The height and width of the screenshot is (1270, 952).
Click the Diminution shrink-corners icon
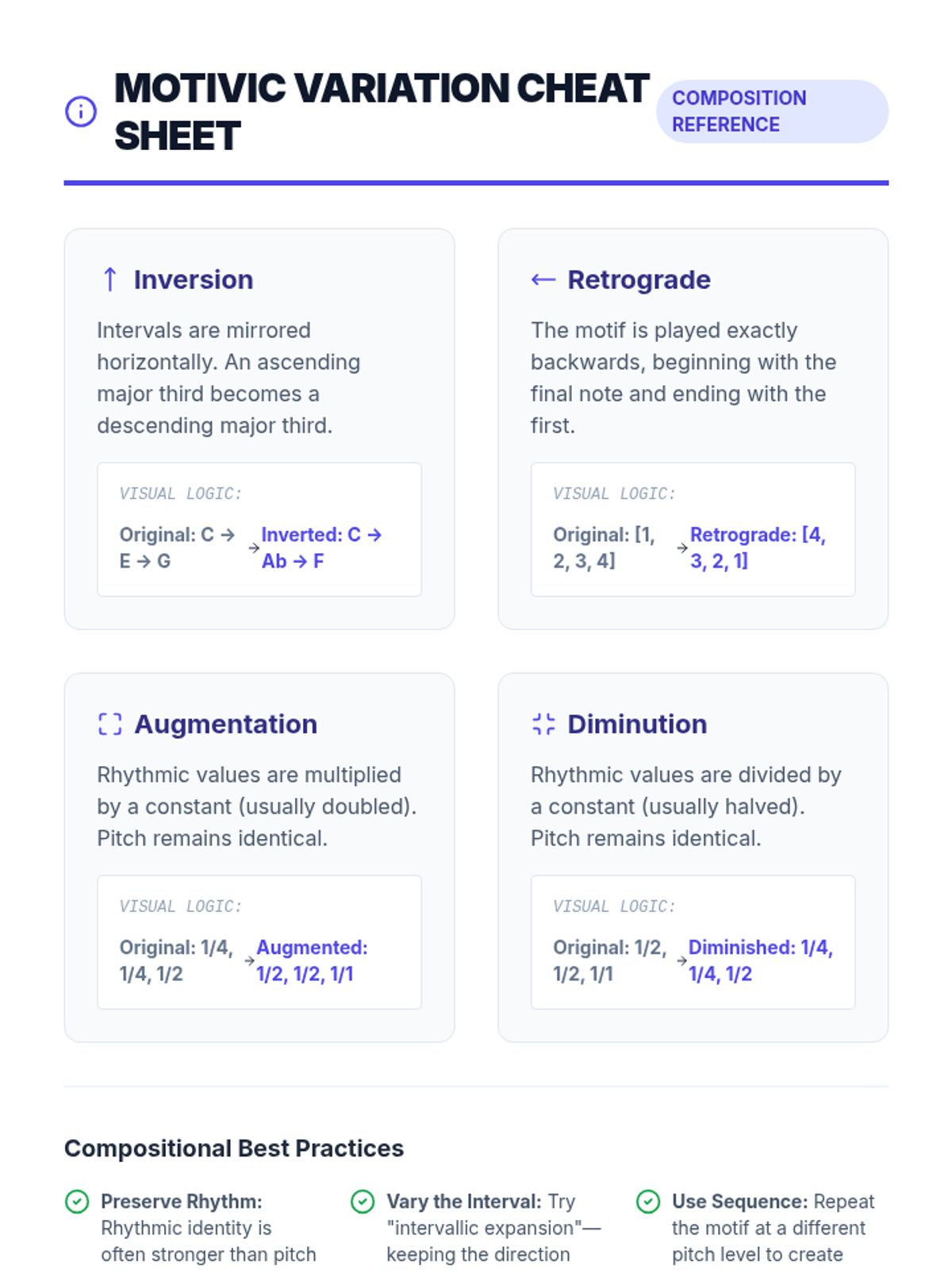coord(543,724)
